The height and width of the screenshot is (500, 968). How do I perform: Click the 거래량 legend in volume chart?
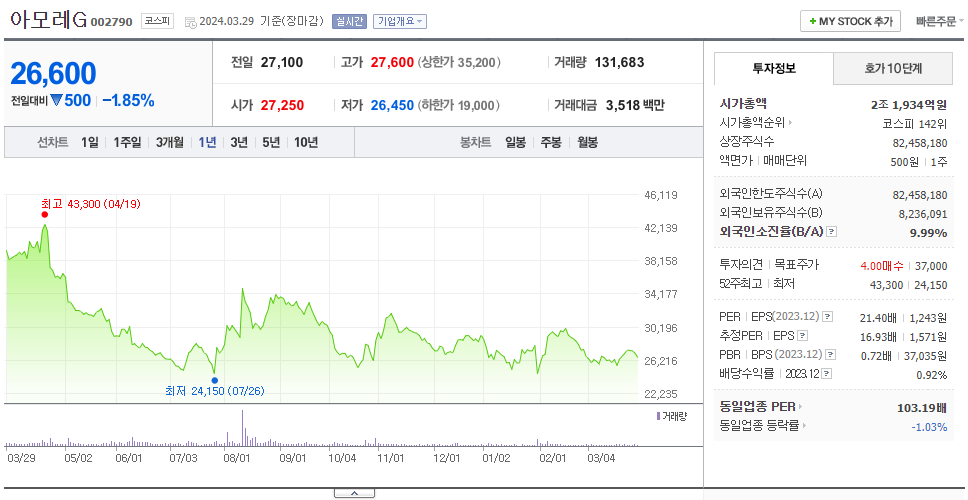pos(671,416)
